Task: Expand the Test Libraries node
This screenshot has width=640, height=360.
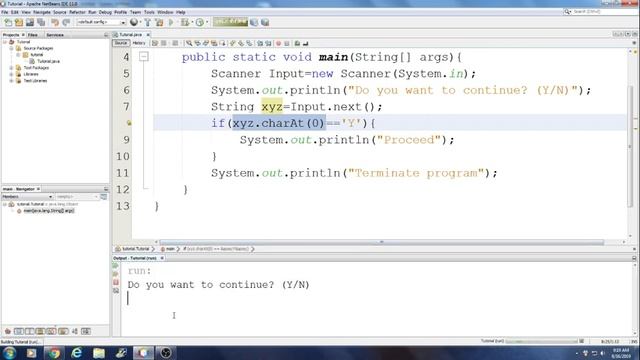Action: [11, 81]
